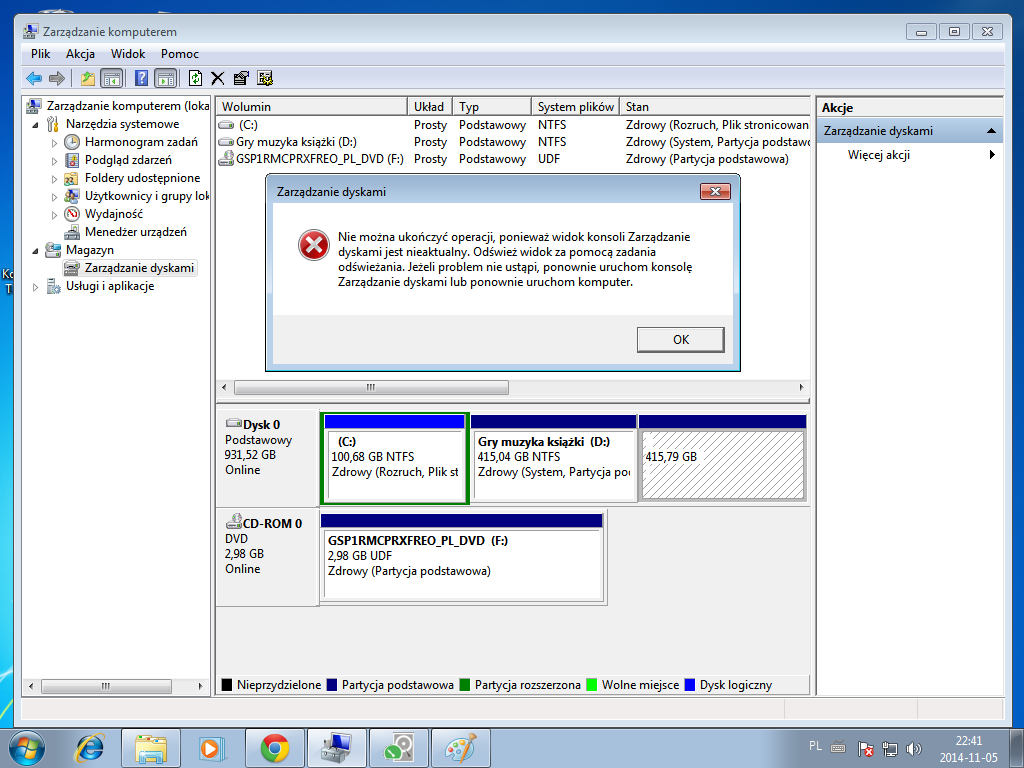Select Gry muzyka książki (D:) list row
This screenshot has width=1024, height=768.
pos(513,142)
